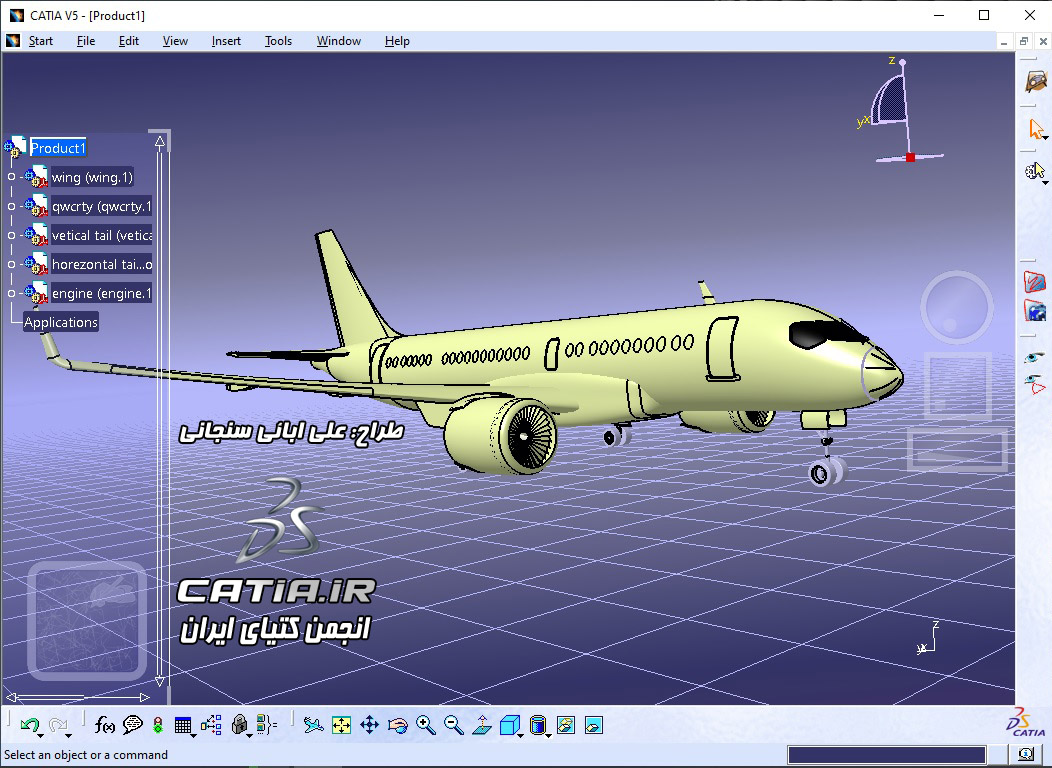
Task: Expand the vetical tail tree node
Action: coord(11,235)
